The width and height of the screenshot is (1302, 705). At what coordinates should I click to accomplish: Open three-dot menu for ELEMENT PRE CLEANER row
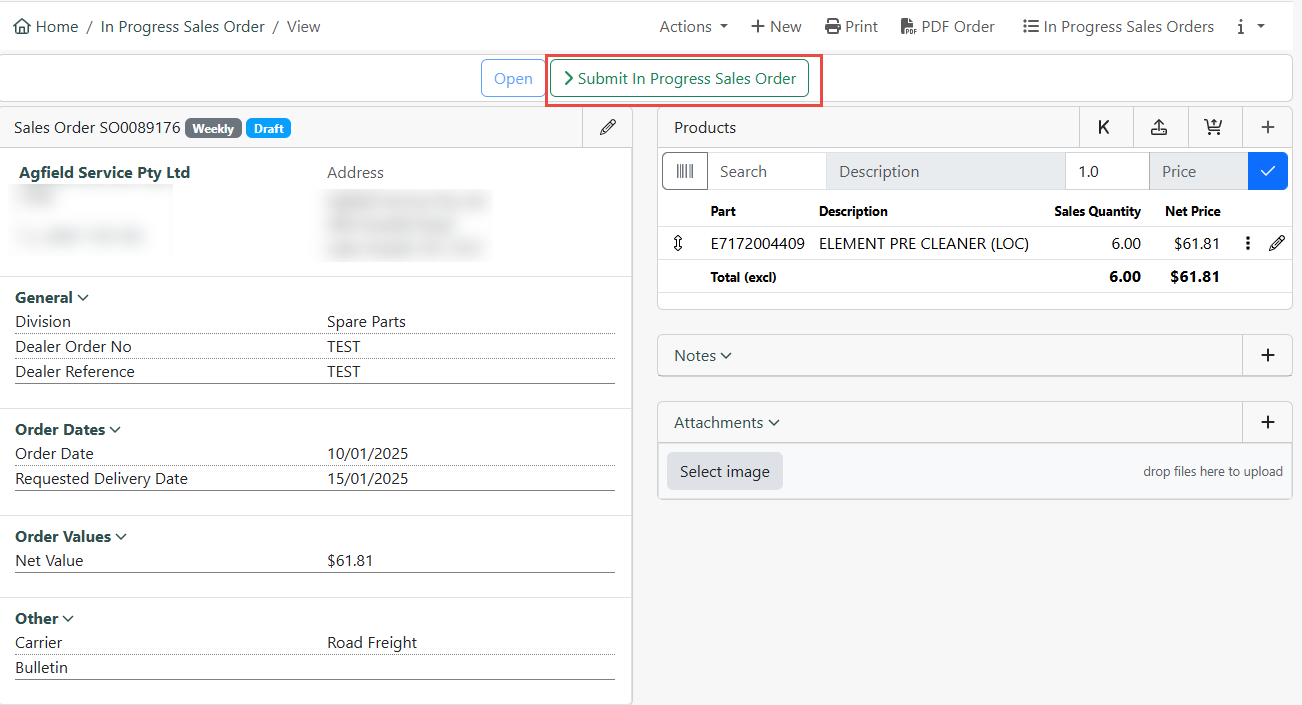1247,243
